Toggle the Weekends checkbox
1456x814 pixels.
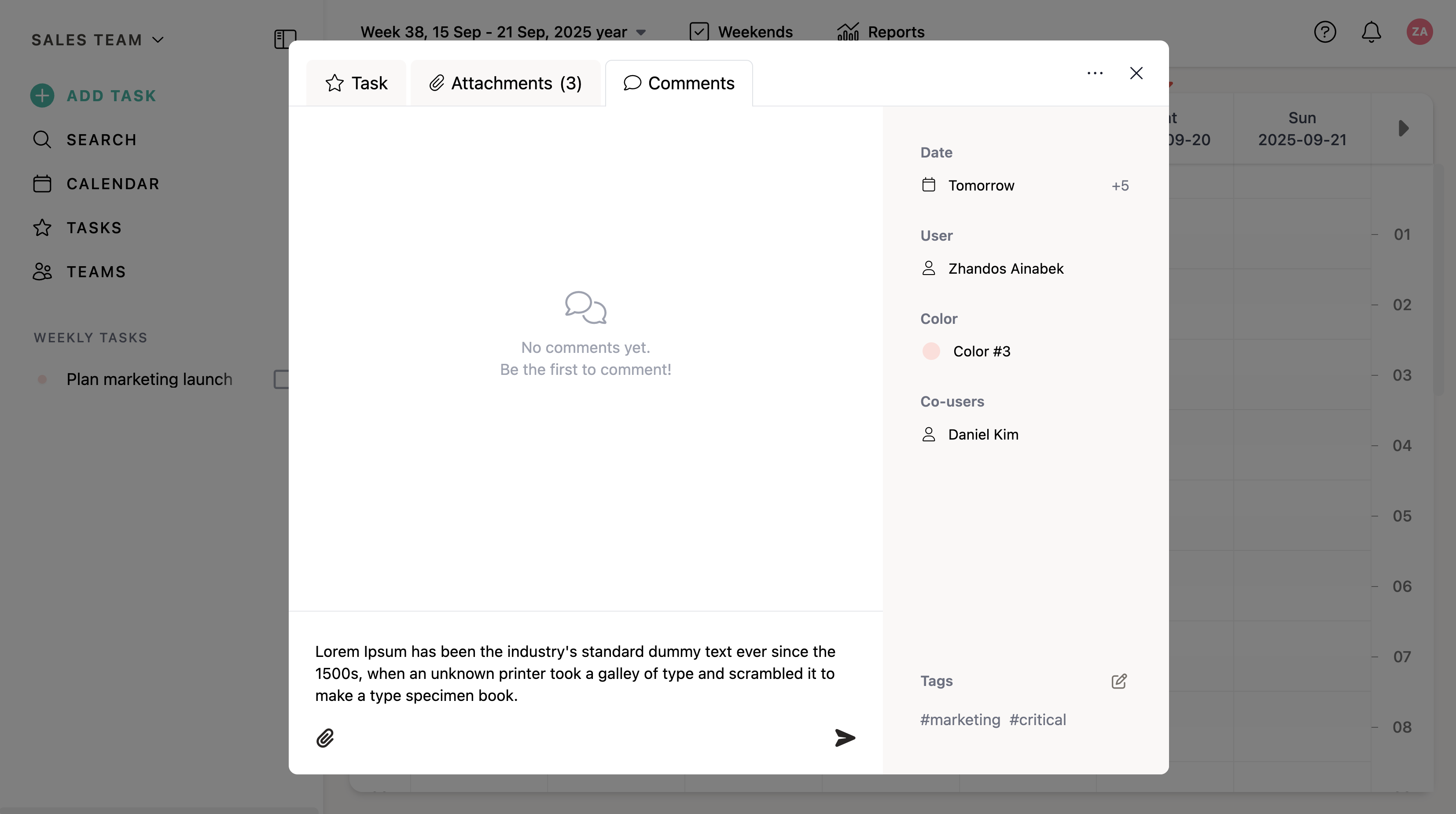click(699, 32)
